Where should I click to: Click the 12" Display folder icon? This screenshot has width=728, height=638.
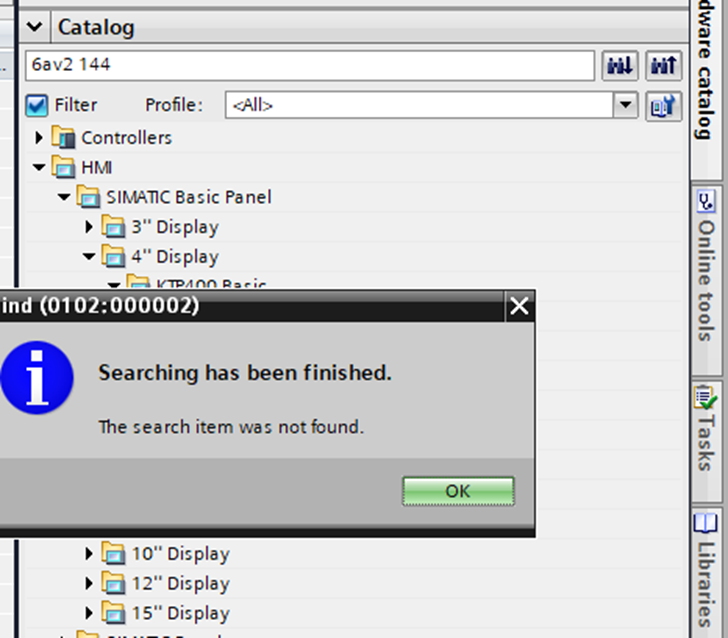click(x=113, y=583)
